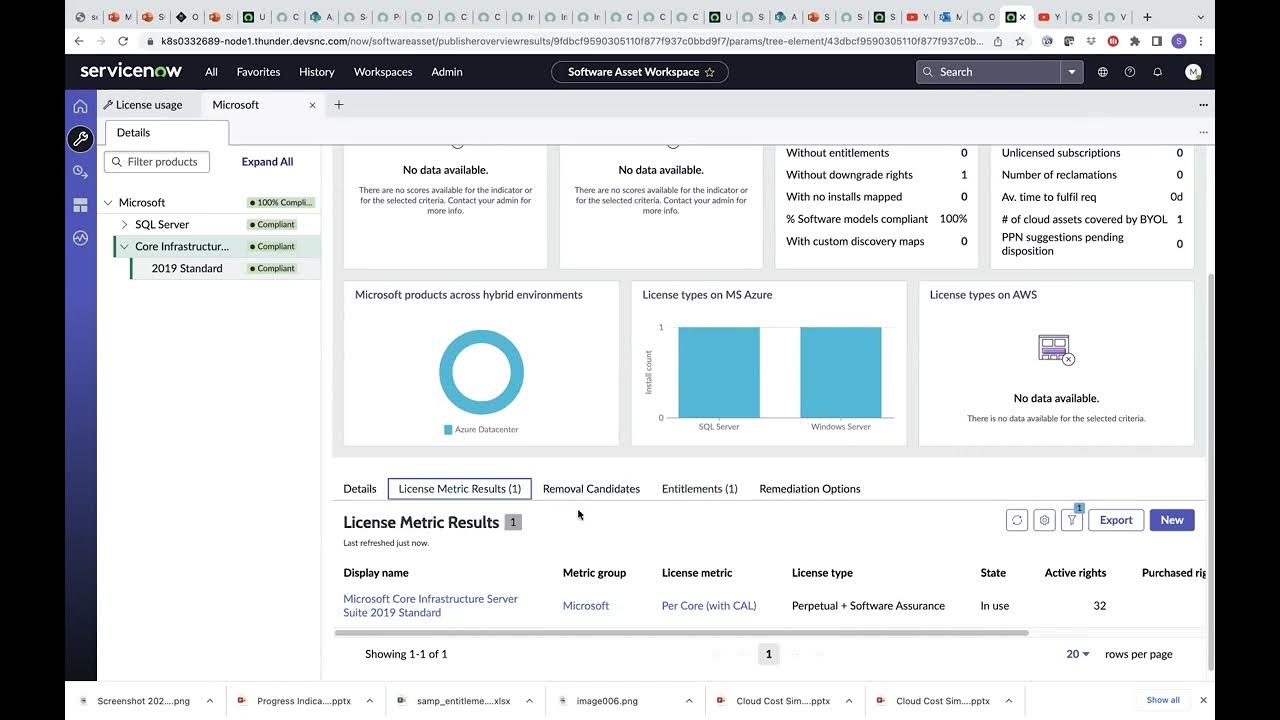This screenshot has height=720, width=1280.
Task: Click the global Search field
Action: click(989, 72)
